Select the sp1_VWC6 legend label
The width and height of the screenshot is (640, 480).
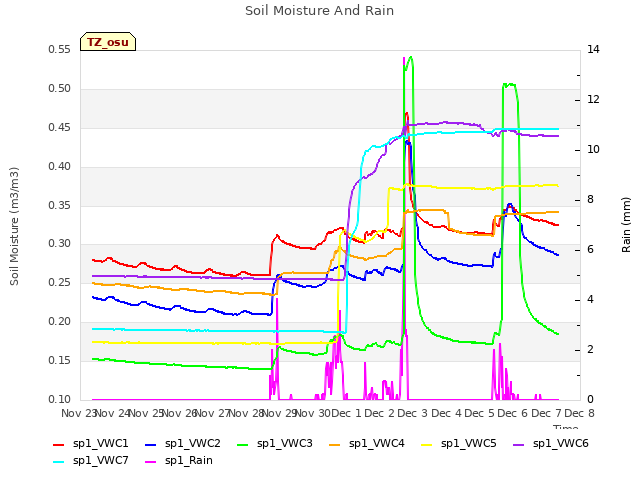pyautogui.click(x=561, y=444)
